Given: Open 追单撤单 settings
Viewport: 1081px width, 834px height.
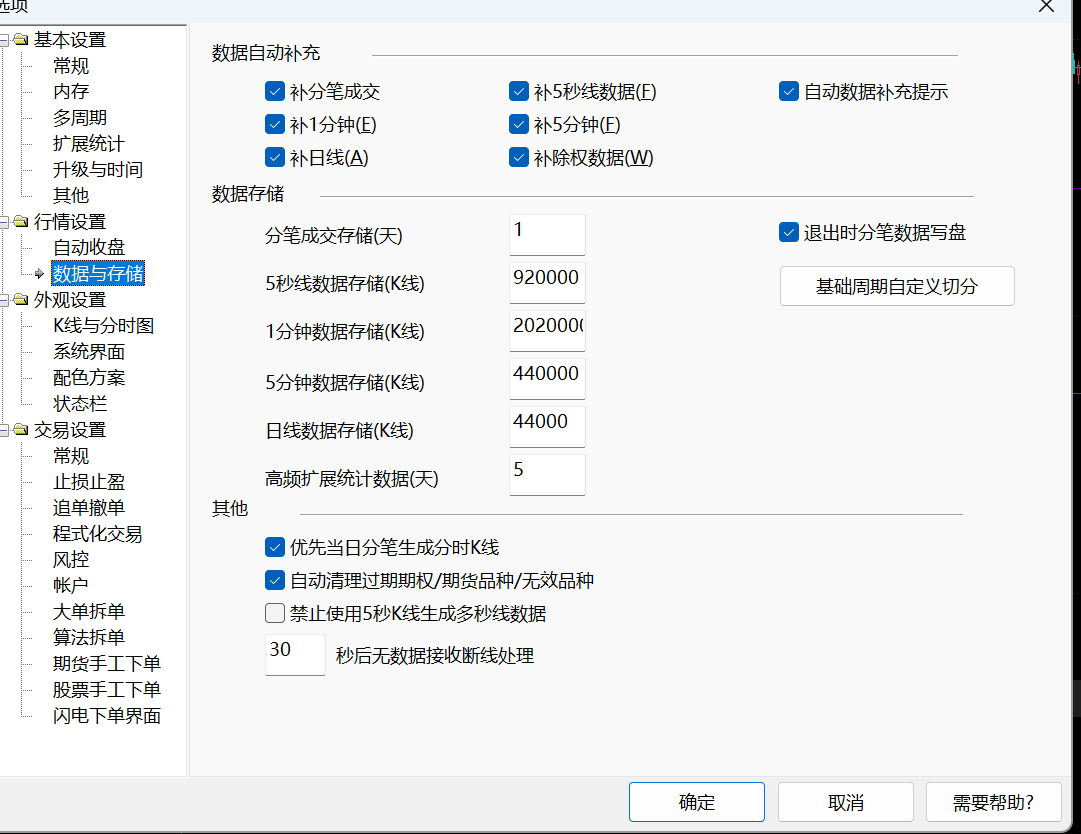Looking at the screenshot, I should 89,508.
